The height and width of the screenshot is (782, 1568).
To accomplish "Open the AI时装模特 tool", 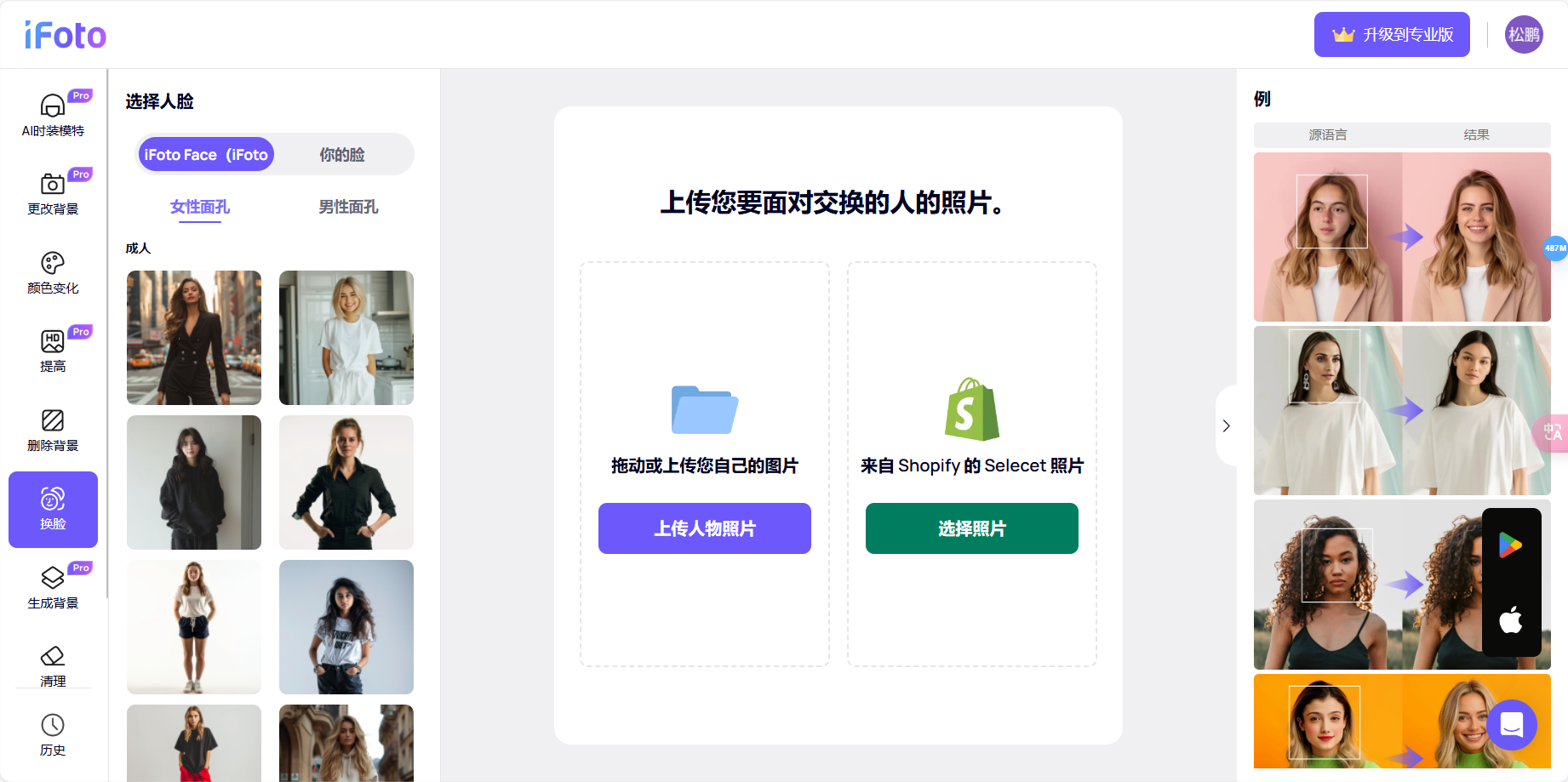I will tap(53, 115).
